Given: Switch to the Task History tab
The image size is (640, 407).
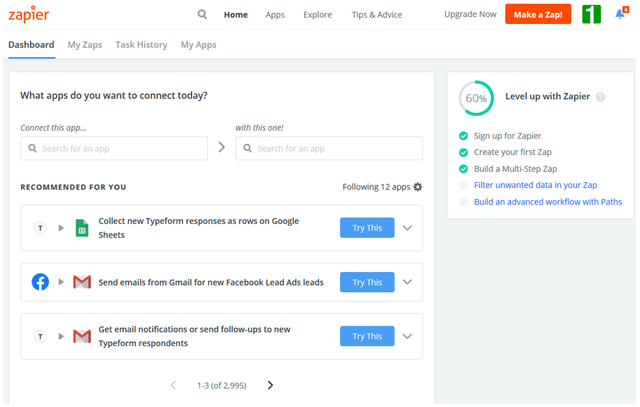Looking at the screenshot, I should click(141, 44).
